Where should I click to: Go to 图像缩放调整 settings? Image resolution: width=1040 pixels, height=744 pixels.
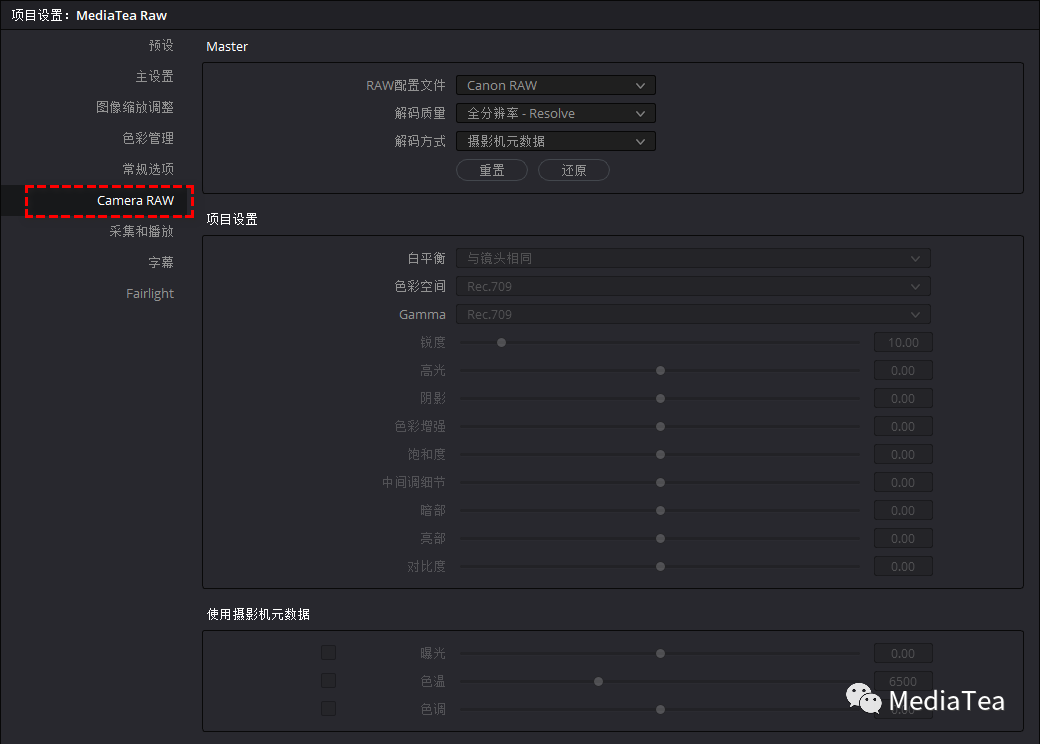(x=135, y=107)
